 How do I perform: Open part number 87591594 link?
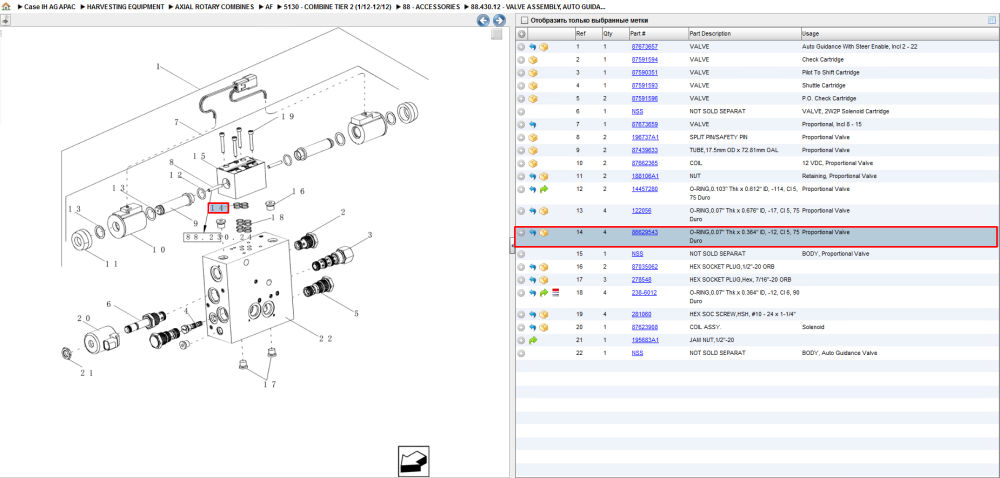click(644, 60)
